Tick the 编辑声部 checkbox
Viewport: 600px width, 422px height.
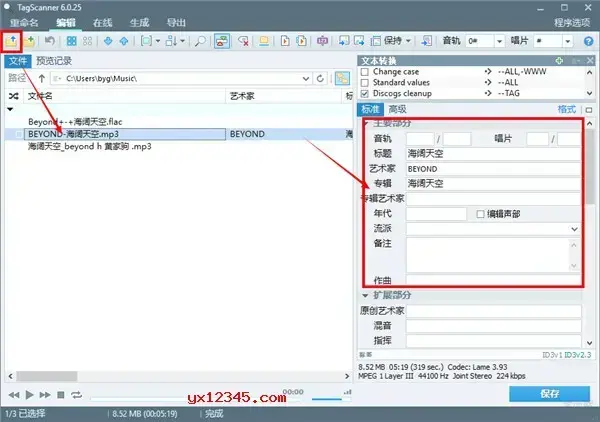pos(481,214)
